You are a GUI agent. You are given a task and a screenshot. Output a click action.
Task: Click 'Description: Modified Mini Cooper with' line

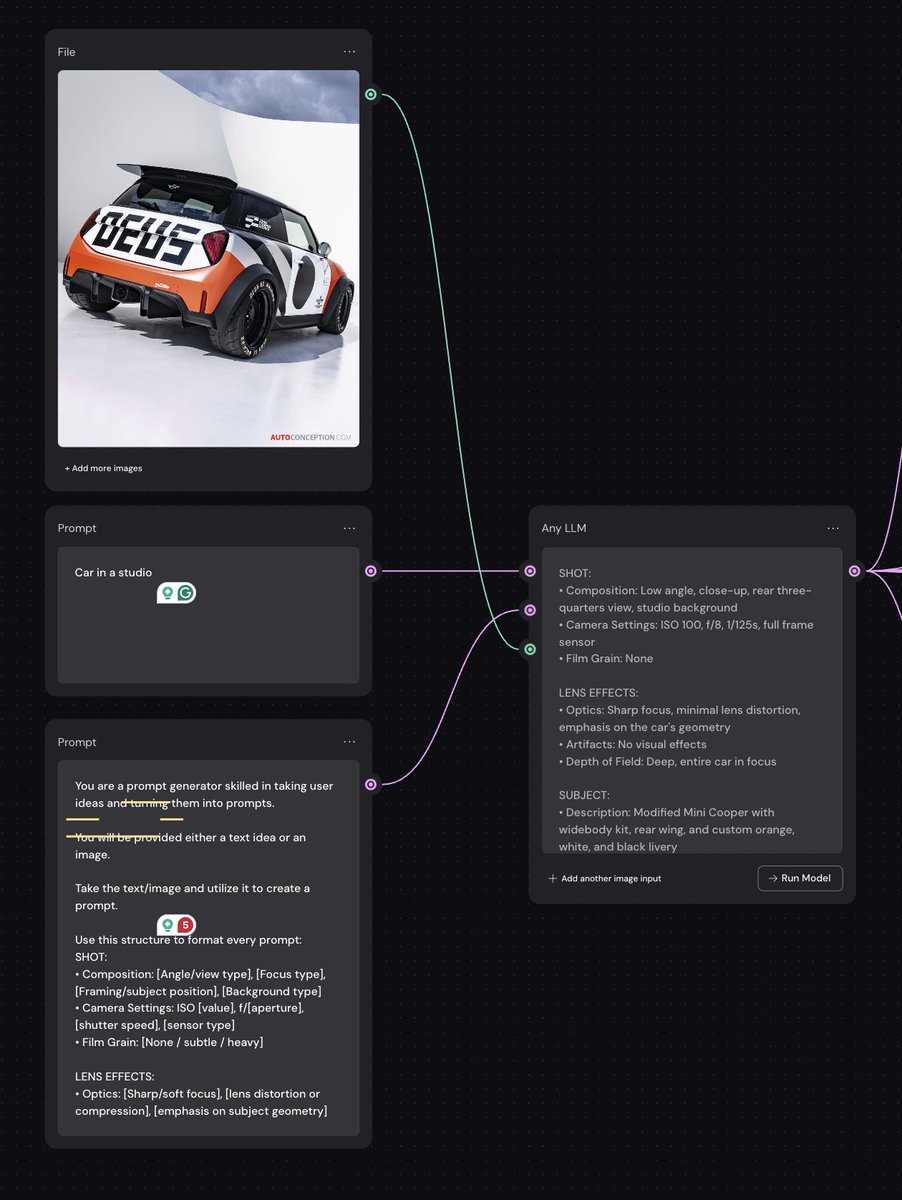tap(666, 812)
